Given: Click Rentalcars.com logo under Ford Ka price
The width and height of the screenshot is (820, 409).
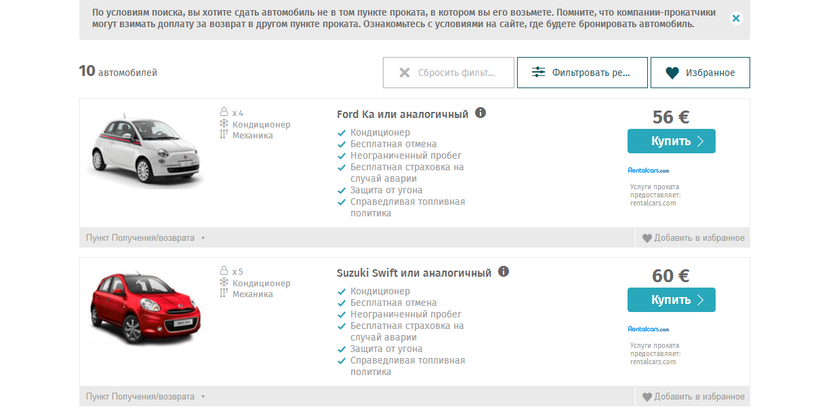Looking at the screenshot, I should pos(648,170).
